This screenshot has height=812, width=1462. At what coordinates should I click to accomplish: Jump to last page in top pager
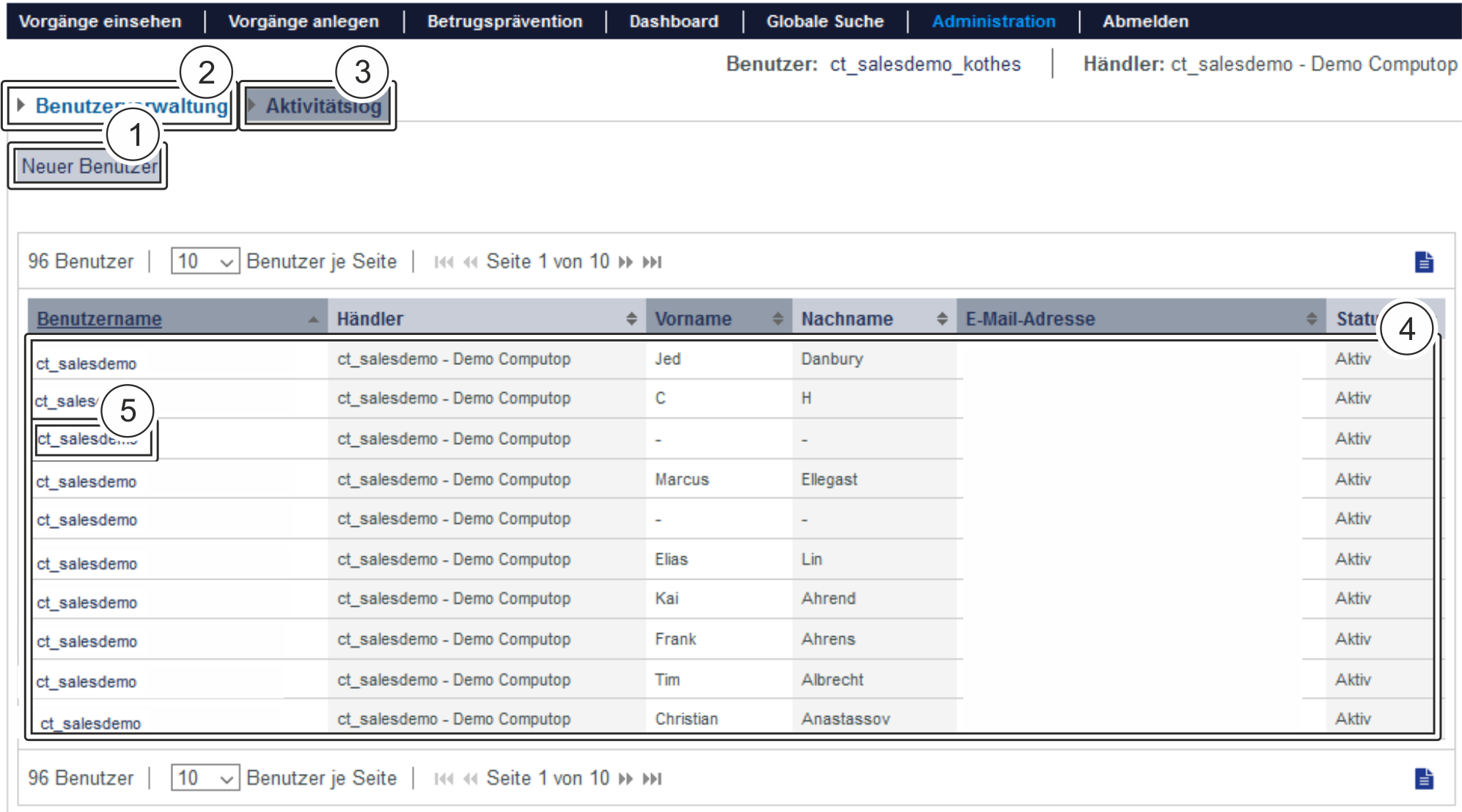click(652, 262)
